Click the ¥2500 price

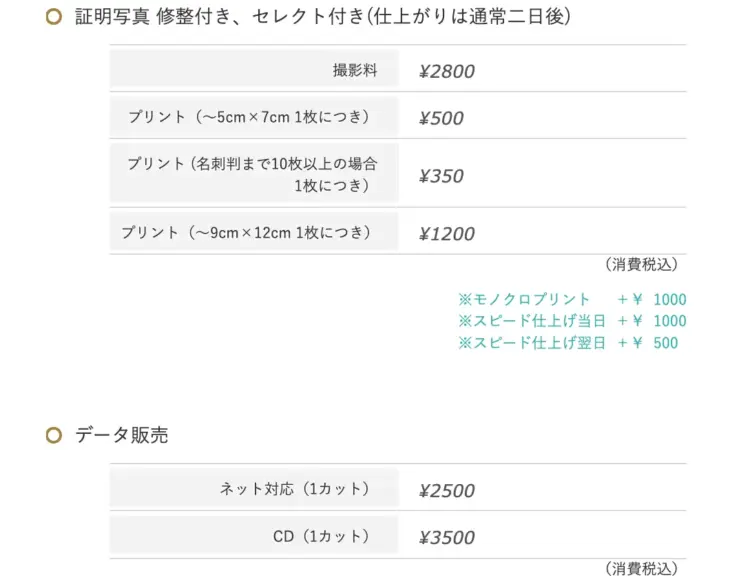point(447,491)
